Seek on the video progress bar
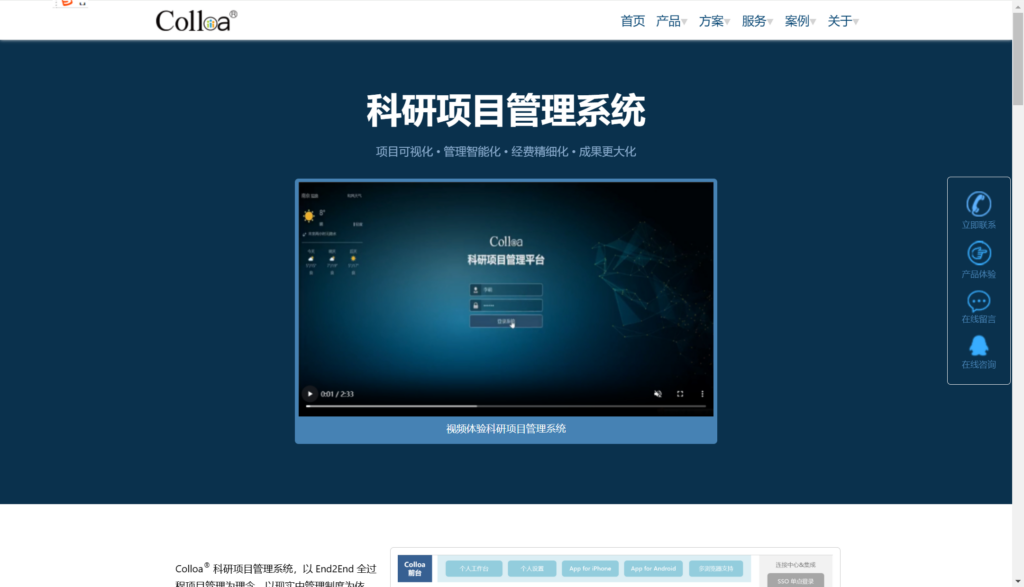Image resolution: width=1024 pixels, height=587 pixels. tap(505, 406)
